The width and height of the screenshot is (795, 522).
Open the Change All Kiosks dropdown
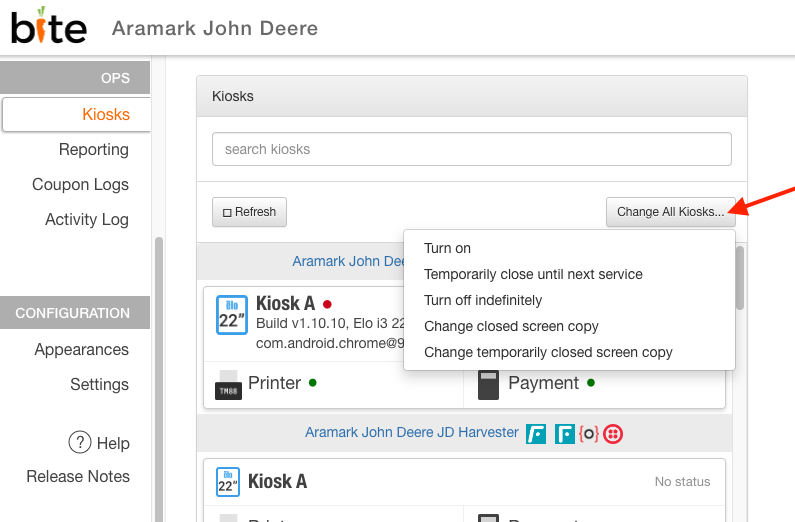pos(670,212)
